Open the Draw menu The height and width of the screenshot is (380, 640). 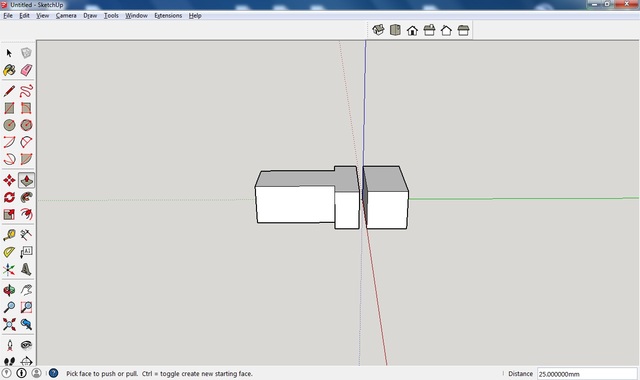90,16
